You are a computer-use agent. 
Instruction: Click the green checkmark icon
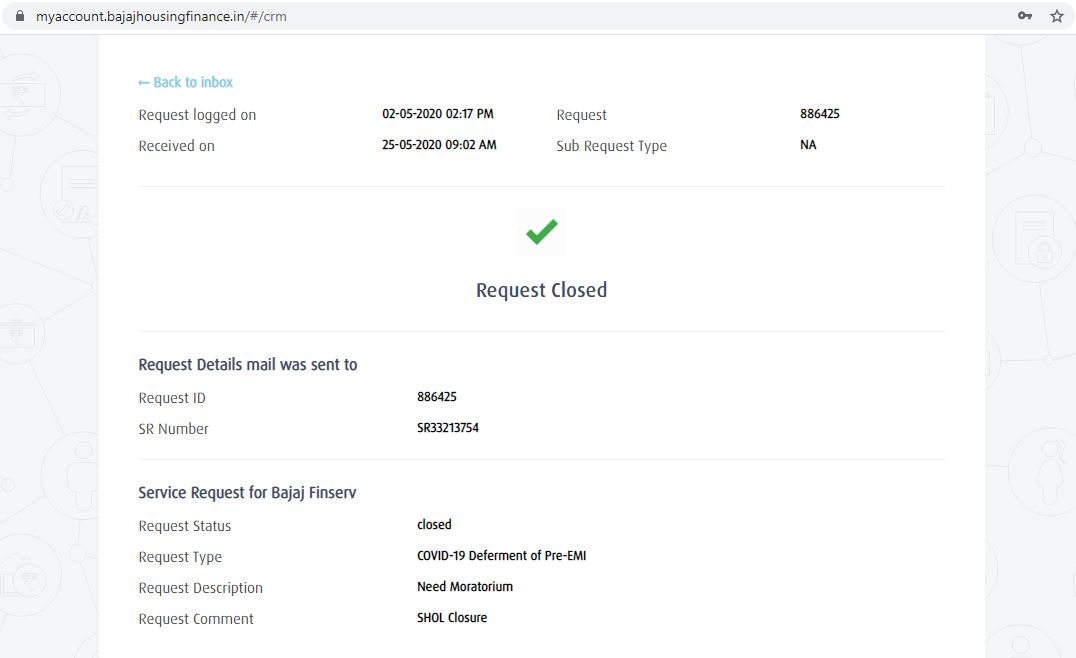541,232
